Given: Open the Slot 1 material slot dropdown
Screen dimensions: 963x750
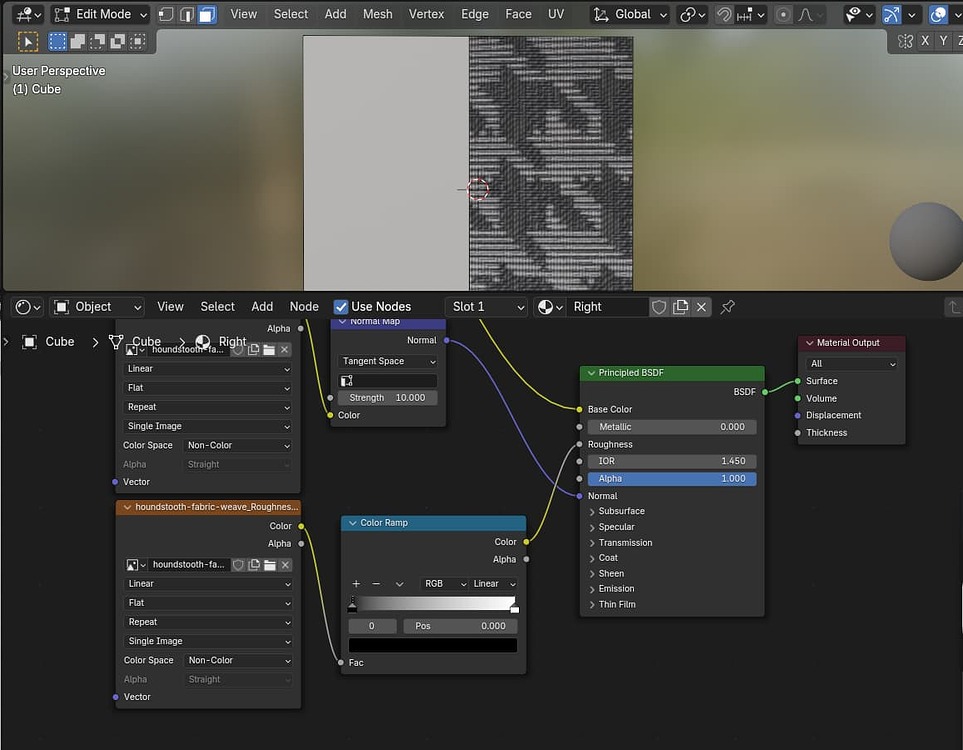Looking at the screenshot, I should pyautogui.click(x=487, y=306).
